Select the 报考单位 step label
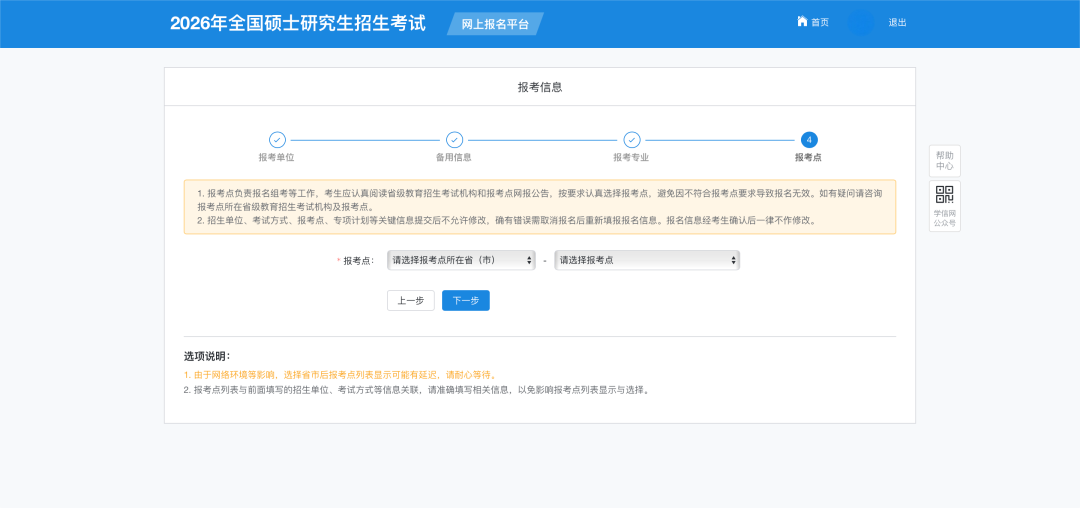Viewport: 1080px width, 508px height. (277, 157)
